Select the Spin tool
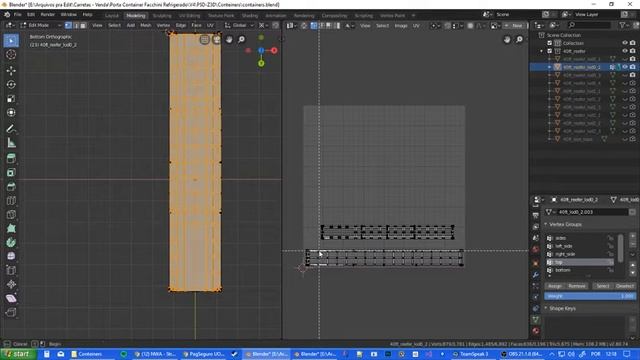Screen dimensions: 640x360 11,242
